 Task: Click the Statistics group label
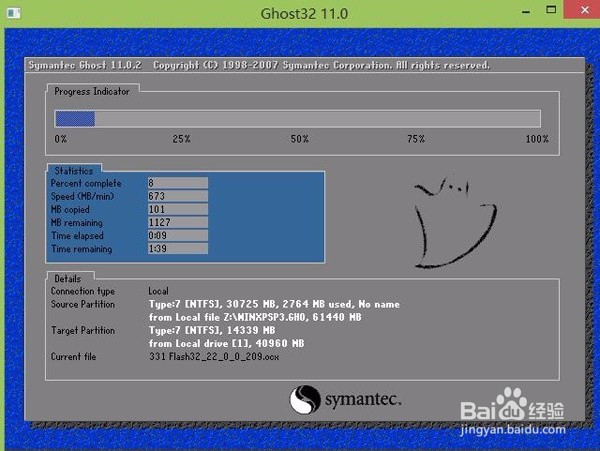pos(74,171)
